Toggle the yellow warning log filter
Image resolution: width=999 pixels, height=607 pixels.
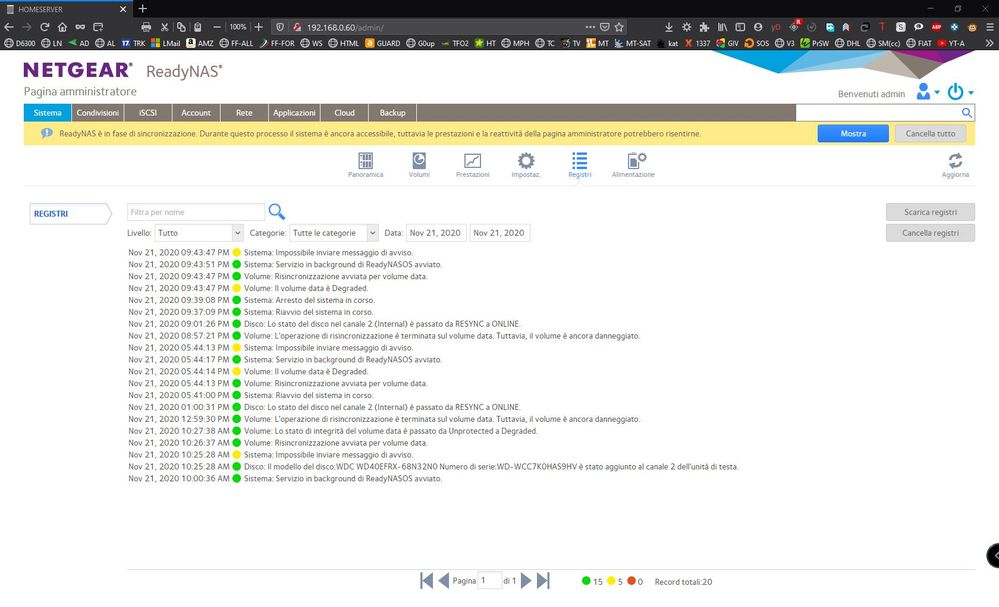[x=611, y=580]
